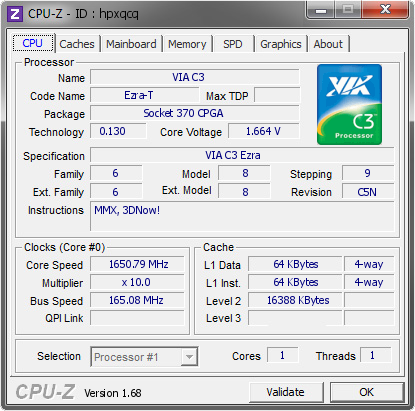This screenshot has height=411, width=415.
Task: Click the Core Voltage value field
Action: click(264, 131)
